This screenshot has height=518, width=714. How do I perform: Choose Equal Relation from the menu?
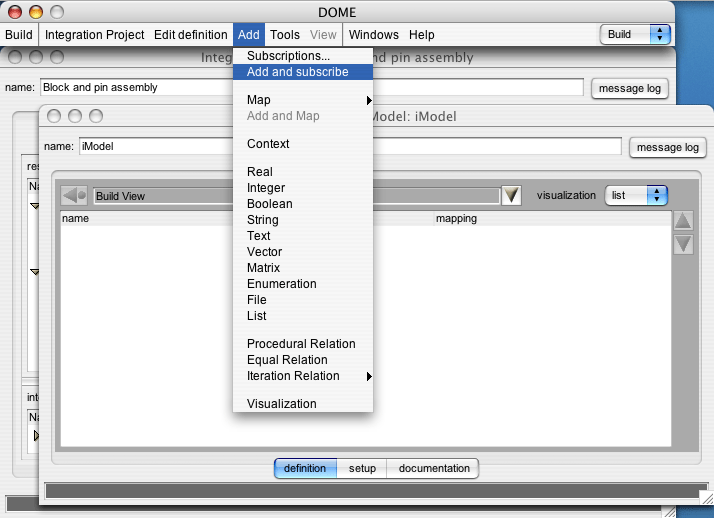pos(303,360)
